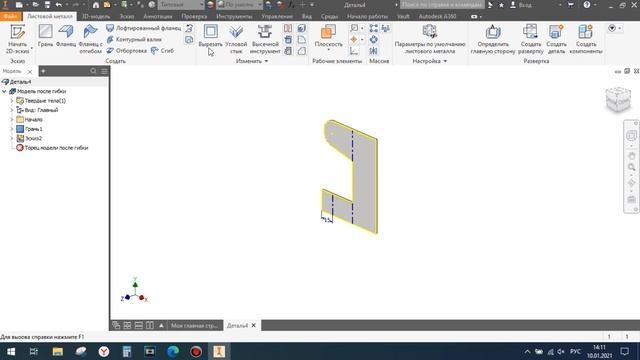This screenshot has height=360, width=640.
Task: Click the zoom icon on navigation bar
Action: pyautogui.click(x=631, y=167)
